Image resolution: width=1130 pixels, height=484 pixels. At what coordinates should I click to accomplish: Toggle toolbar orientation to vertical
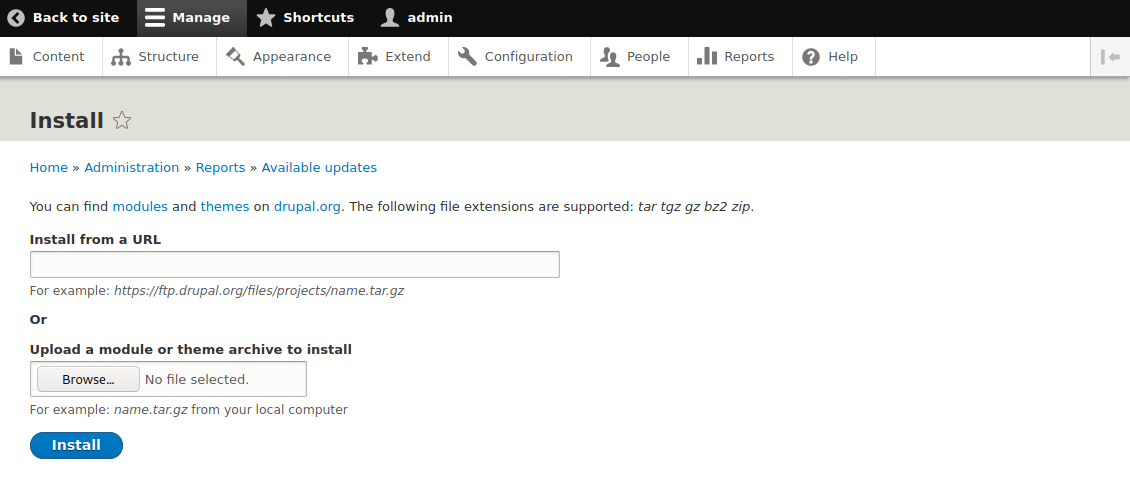[1110, 57]
